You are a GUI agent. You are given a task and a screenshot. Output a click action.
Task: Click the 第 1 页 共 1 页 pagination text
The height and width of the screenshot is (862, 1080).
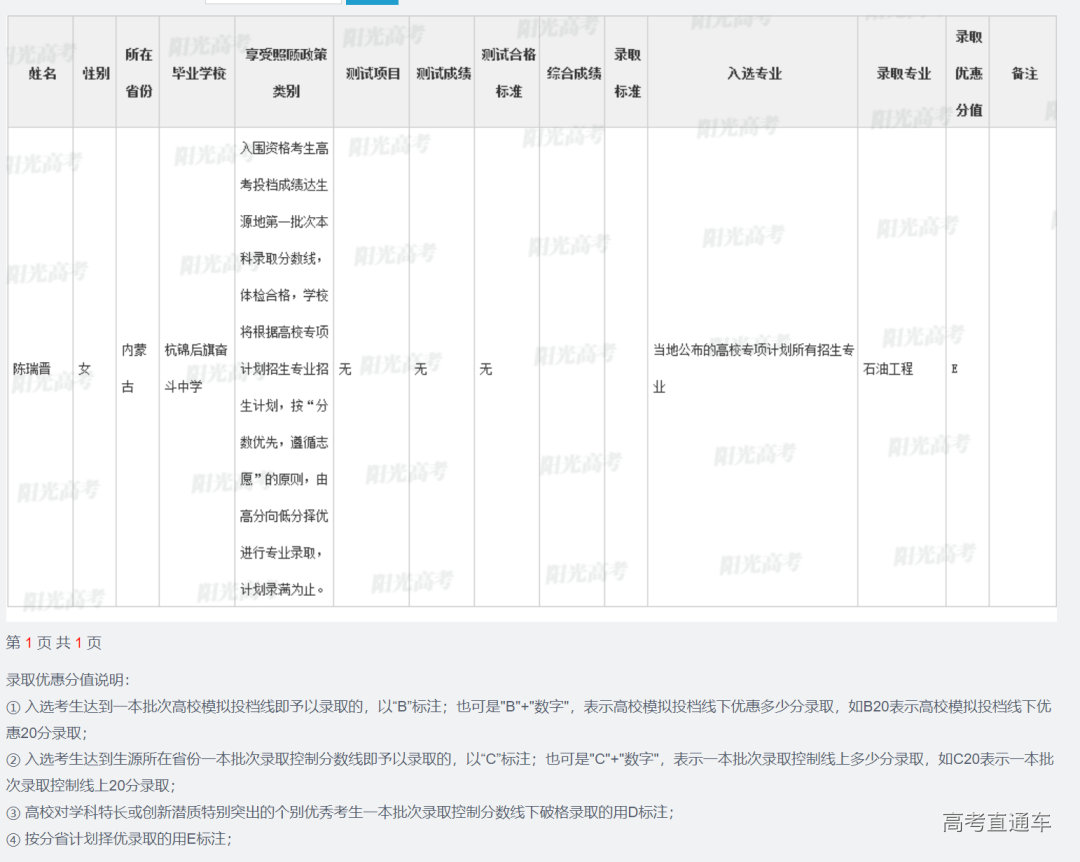[x=54, y=642]
